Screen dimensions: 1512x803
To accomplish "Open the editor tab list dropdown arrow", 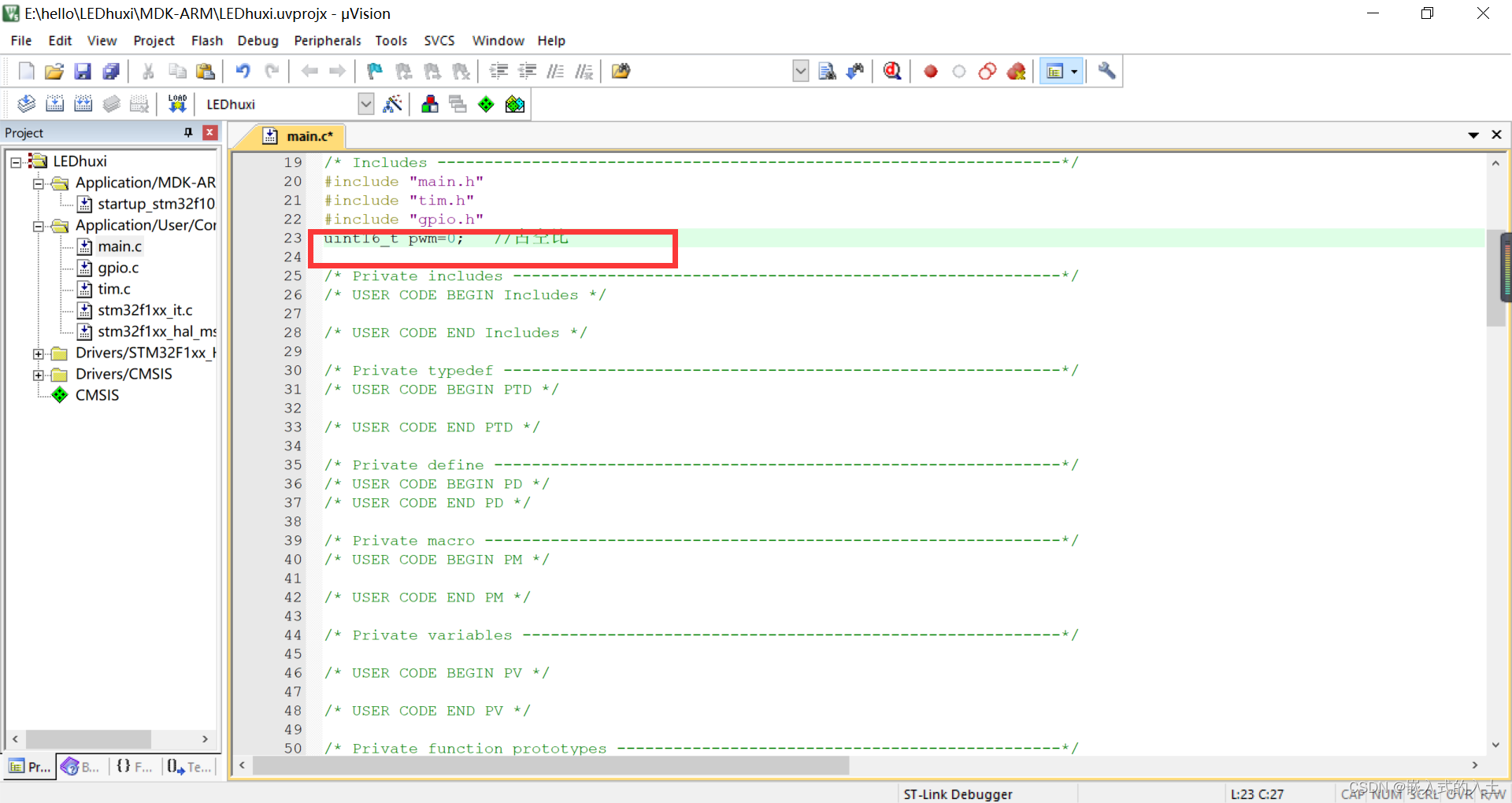I will [1473, 135].
